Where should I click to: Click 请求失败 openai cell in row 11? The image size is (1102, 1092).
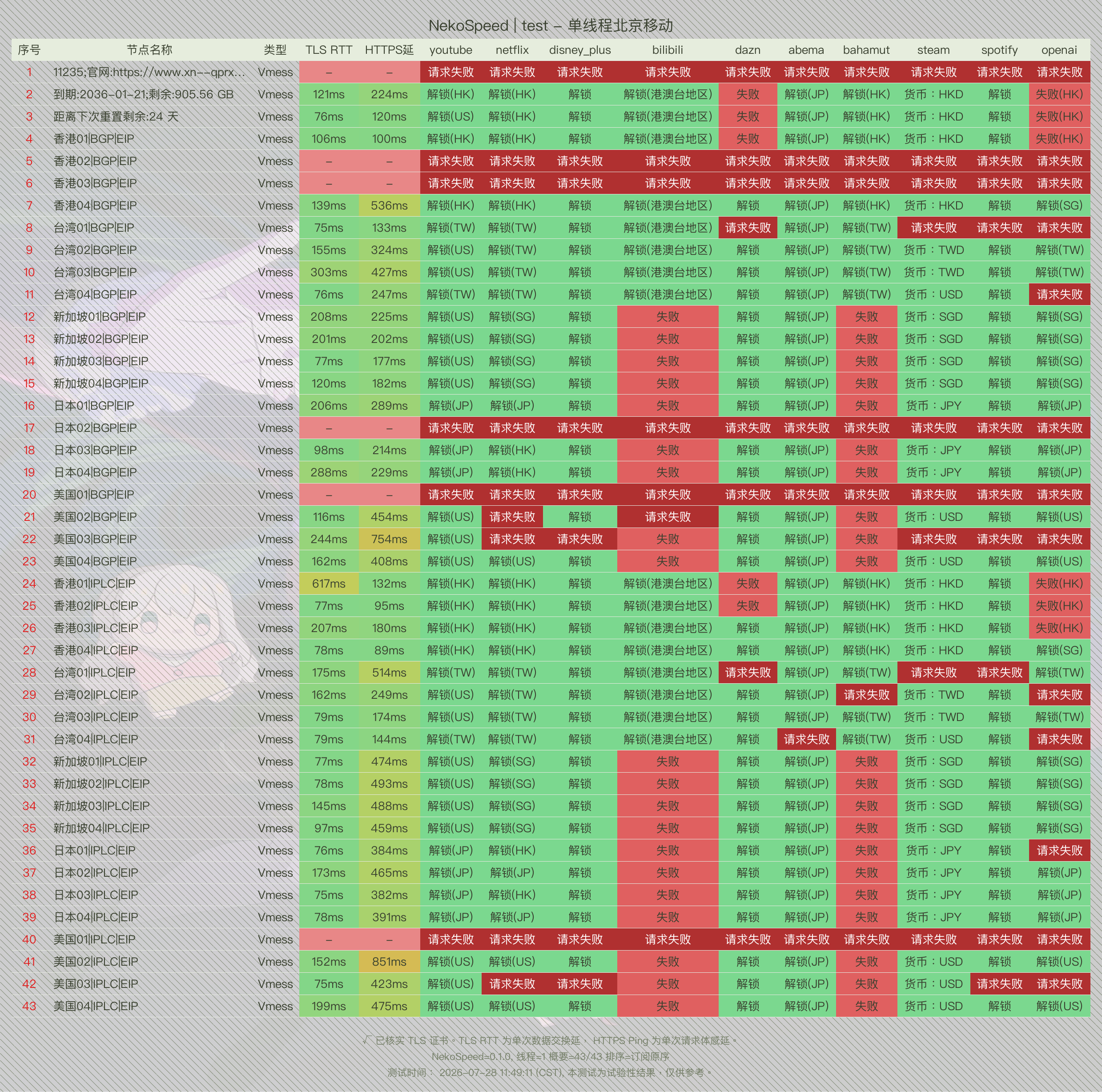(1059, 294)
